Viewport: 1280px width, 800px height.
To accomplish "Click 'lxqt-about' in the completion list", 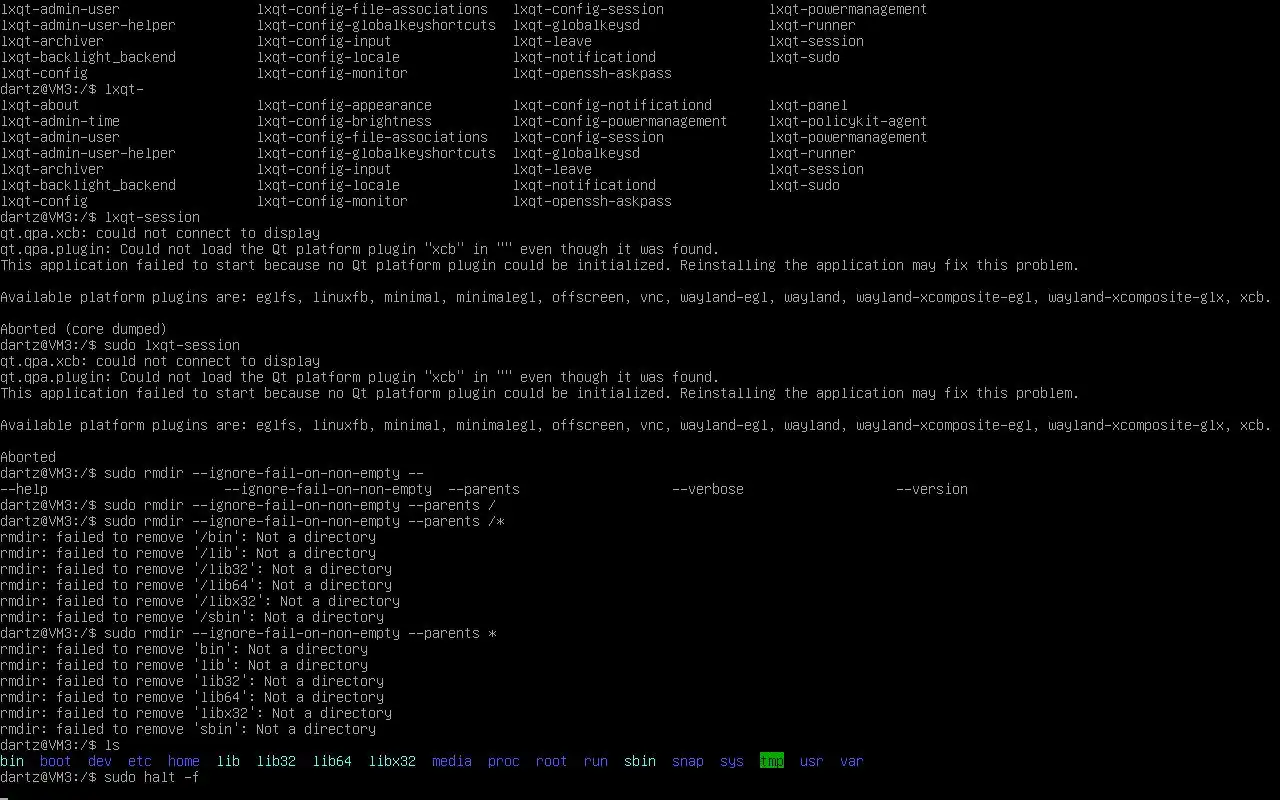I will pyautogui.click(x=40, y=105).
